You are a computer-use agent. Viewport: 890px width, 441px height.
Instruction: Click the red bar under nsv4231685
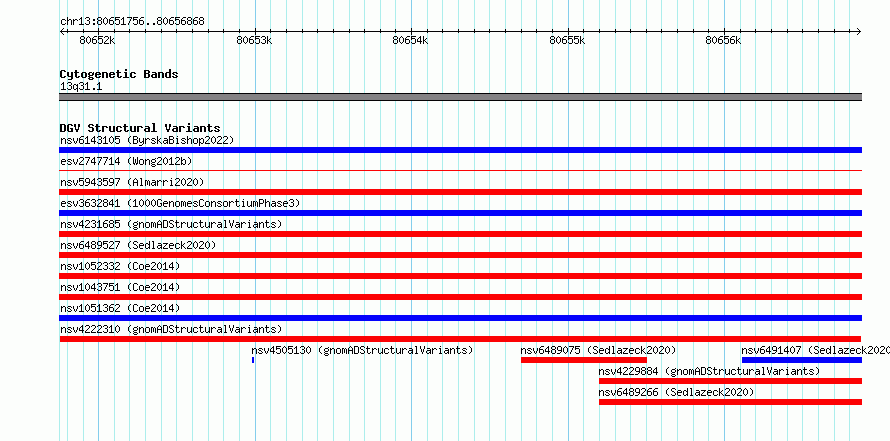[460, 234]
